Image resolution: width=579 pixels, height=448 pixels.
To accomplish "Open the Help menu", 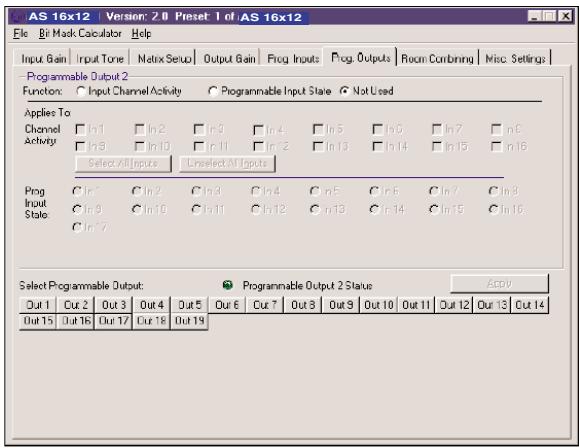I will [x=141, y=34].
